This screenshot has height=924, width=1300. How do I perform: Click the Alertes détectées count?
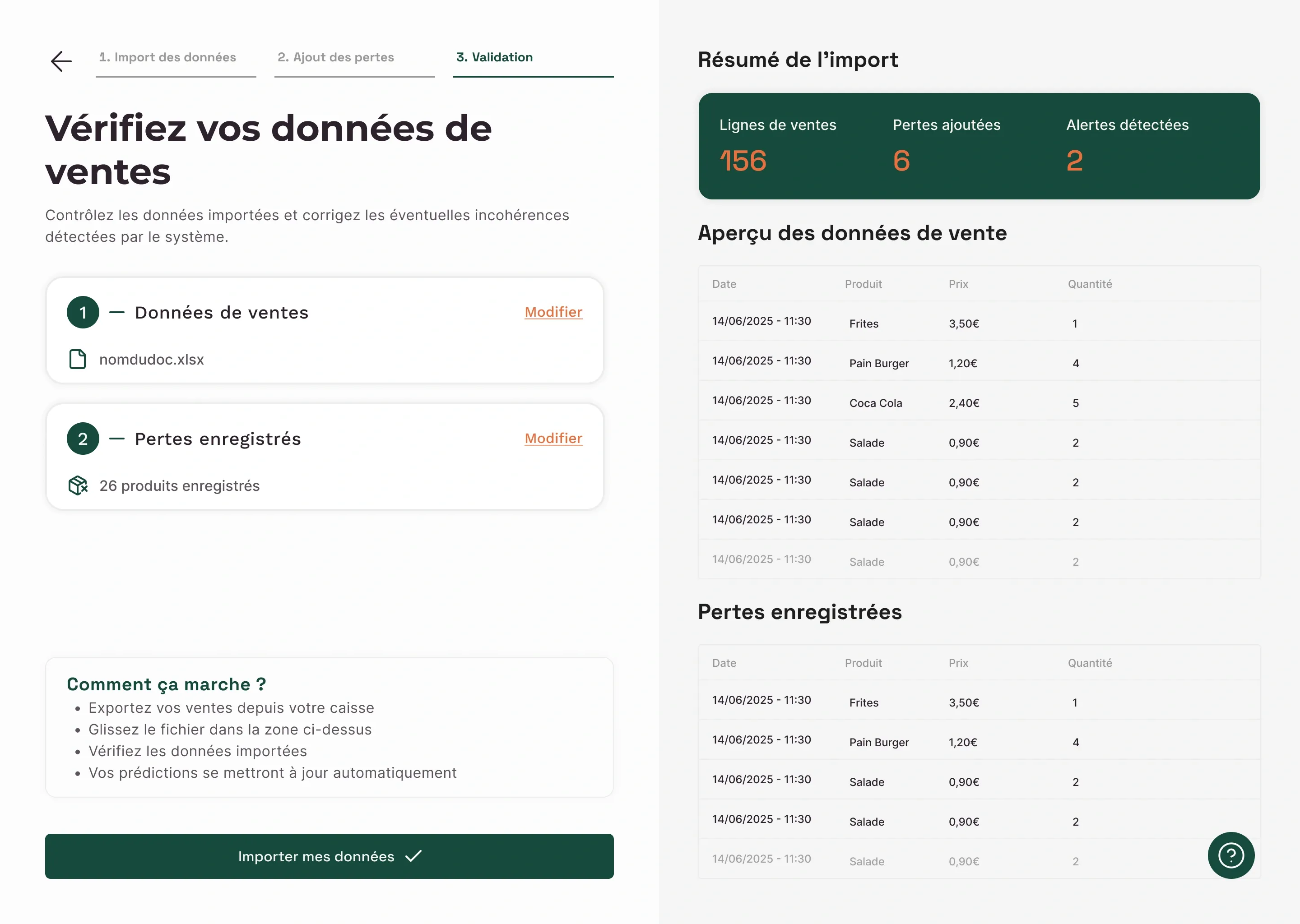pos(1074,161)
